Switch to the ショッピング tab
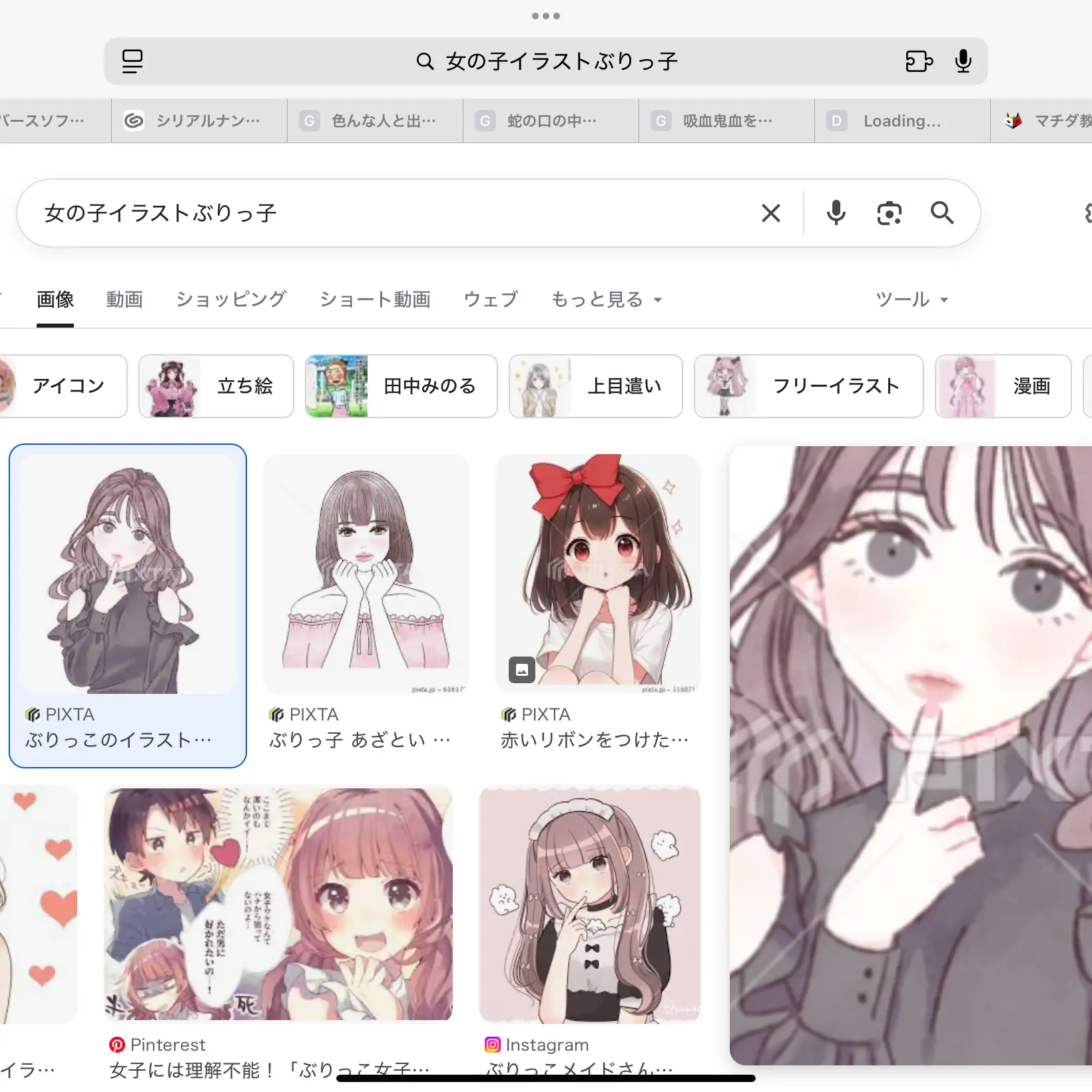This screenshot has width=1092, height=1092. pos(231,300)
